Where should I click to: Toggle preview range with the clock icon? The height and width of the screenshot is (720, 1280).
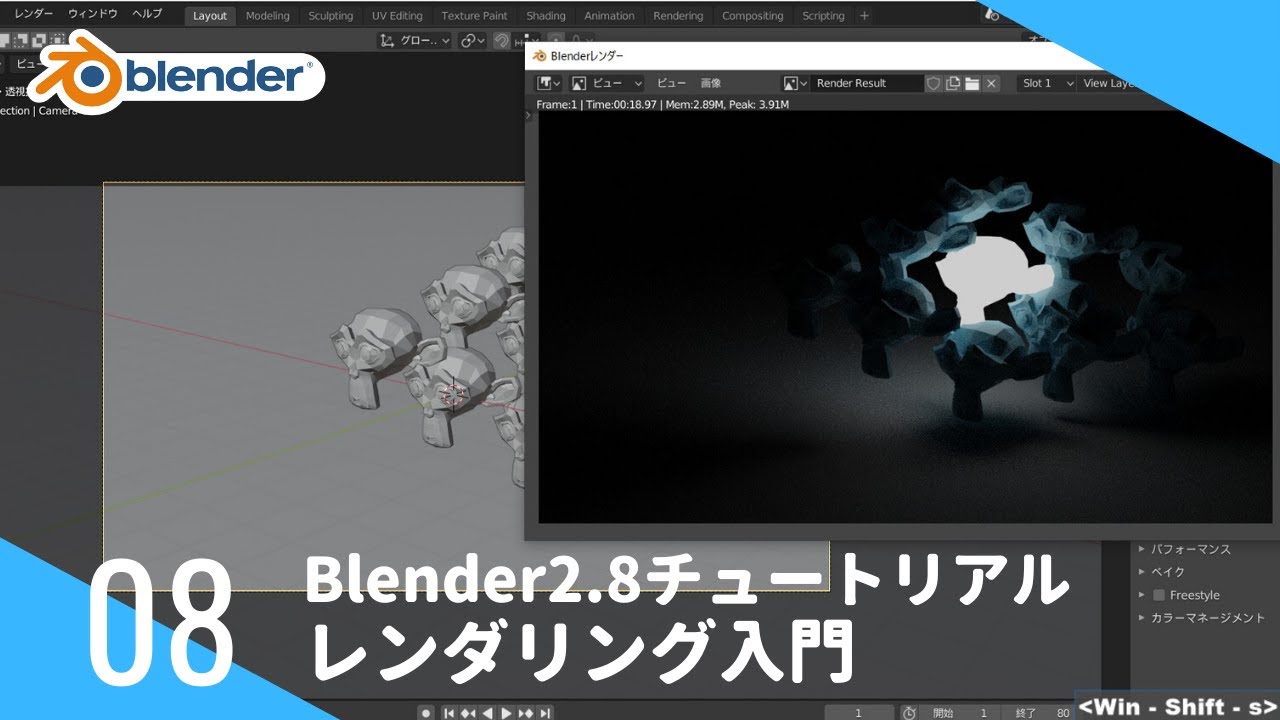pyautogui.click(x=909, y=713)
